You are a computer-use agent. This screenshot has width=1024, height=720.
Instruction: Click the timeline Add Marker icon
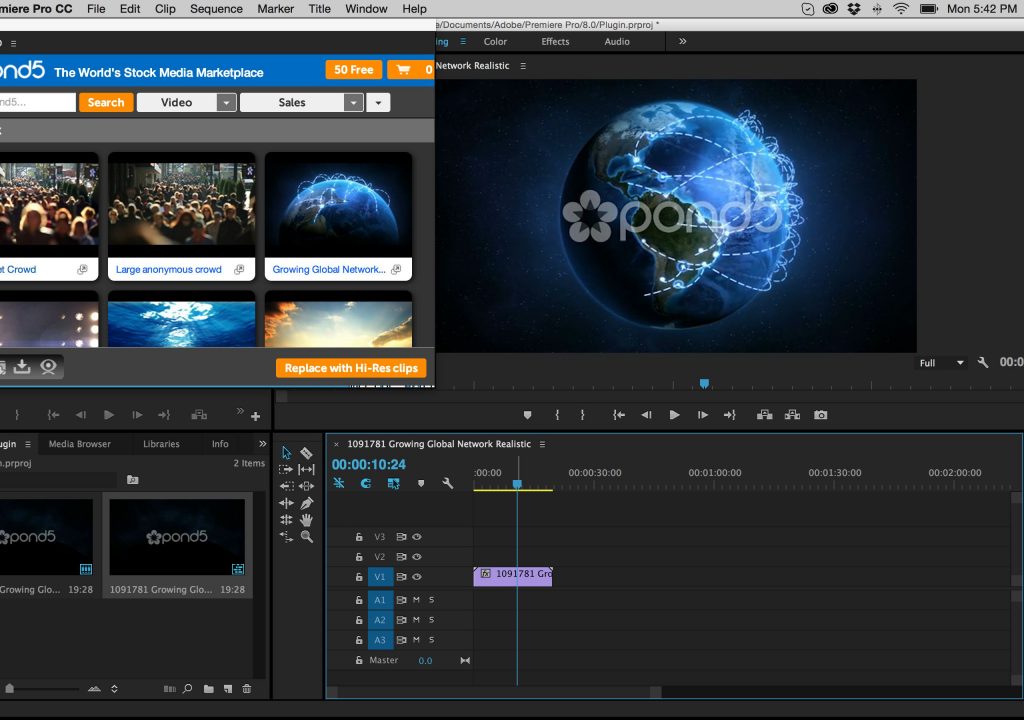tap(421, 483)
